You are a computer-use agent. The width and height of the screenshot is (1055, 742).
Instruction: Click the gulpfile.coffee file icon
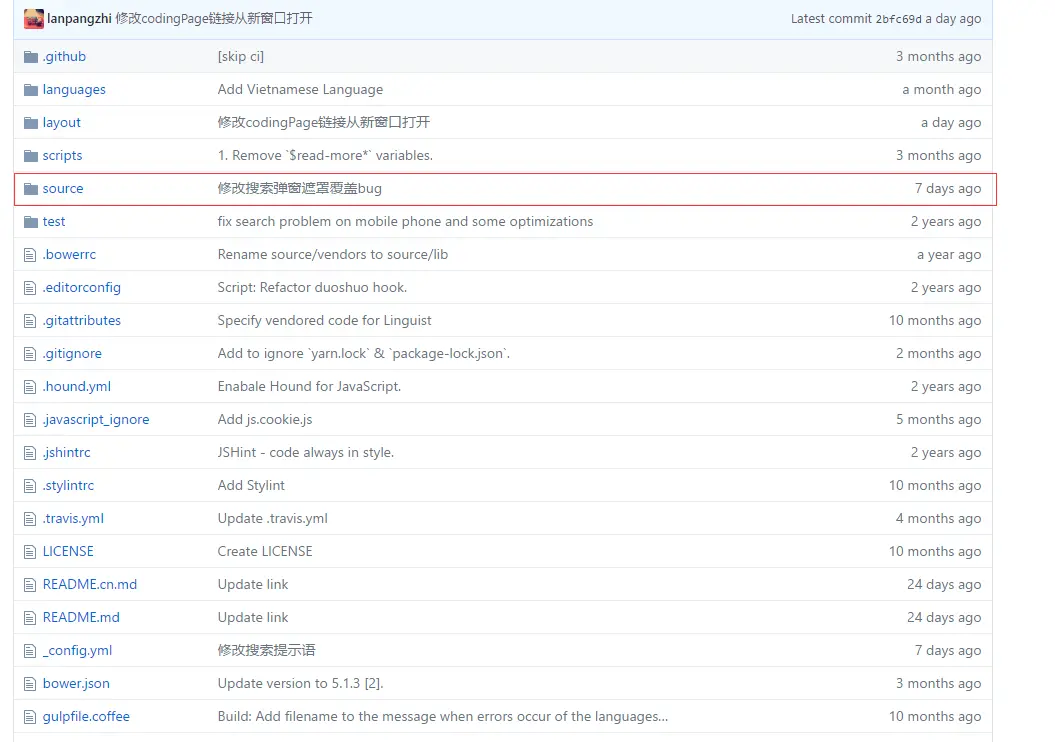point(30,716)
